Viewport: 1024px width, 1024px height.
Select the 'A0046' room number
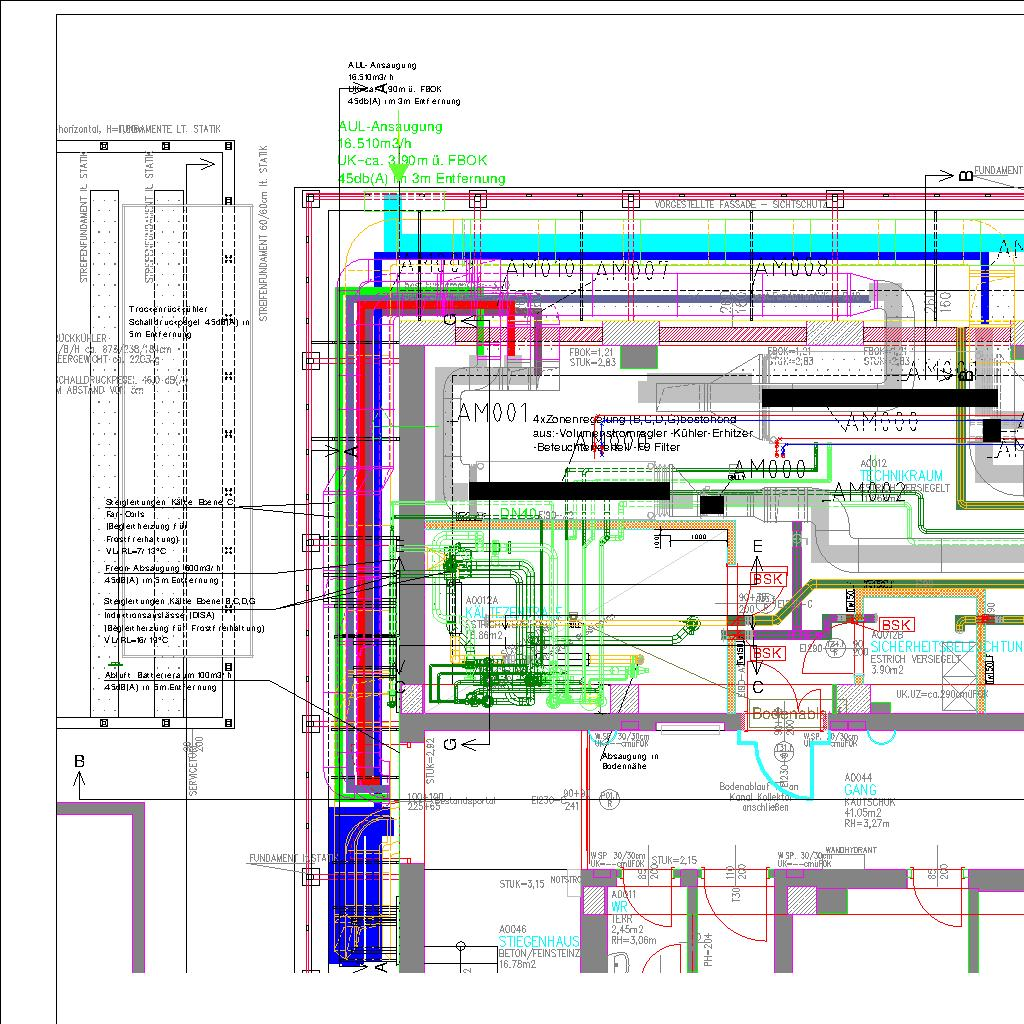click(513, 929)
